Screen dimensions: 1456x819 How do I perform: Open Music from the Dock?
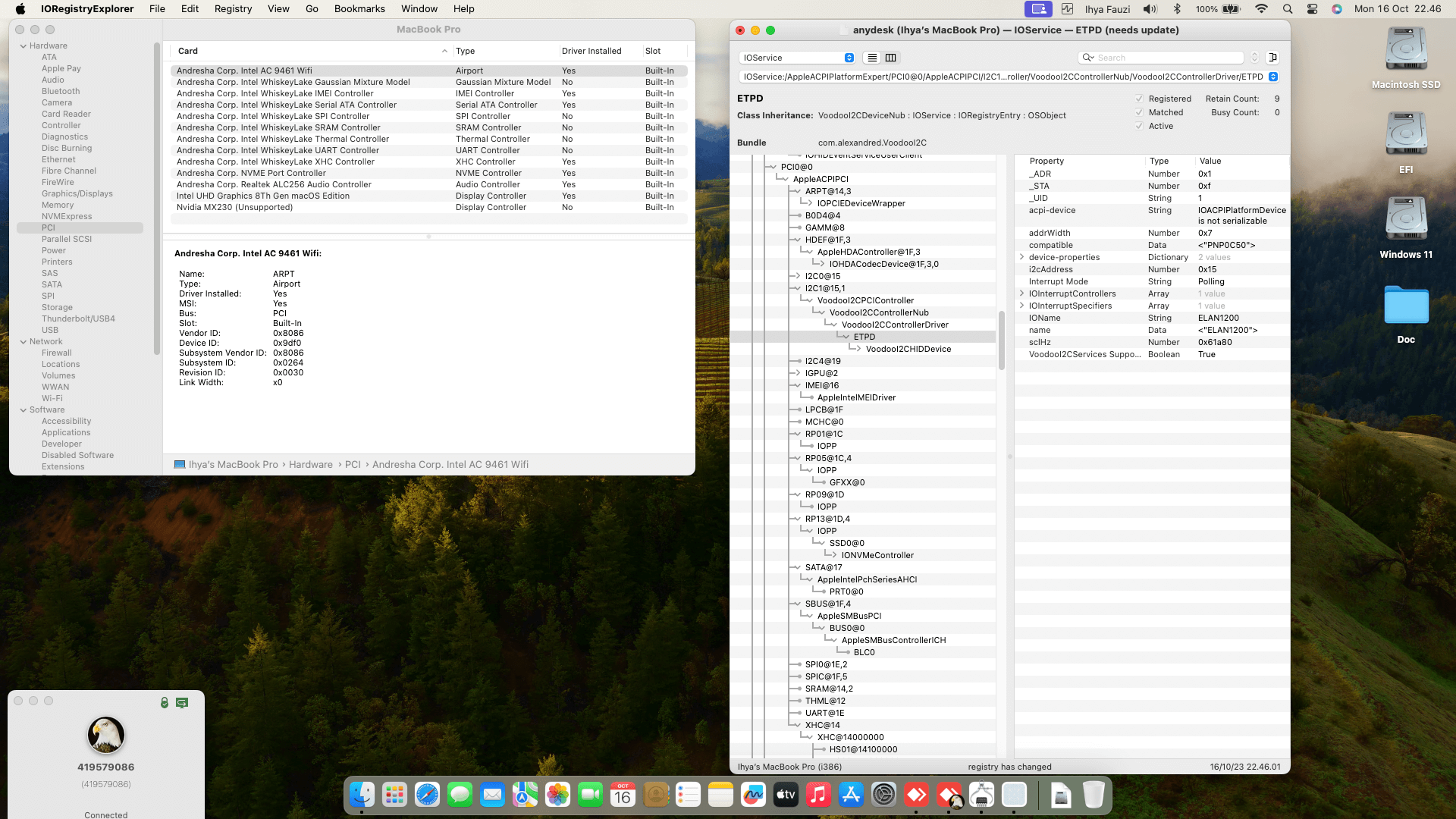point(818,795)
